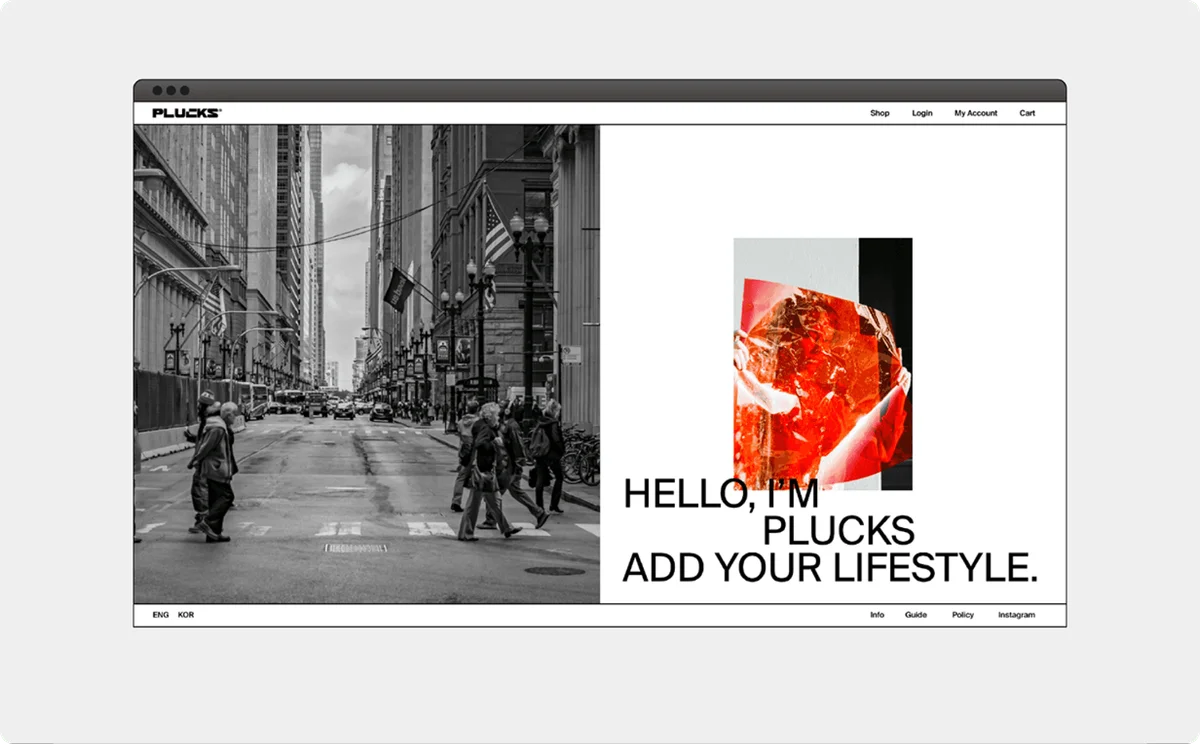Click the first dot in the browser title bar

158,91
